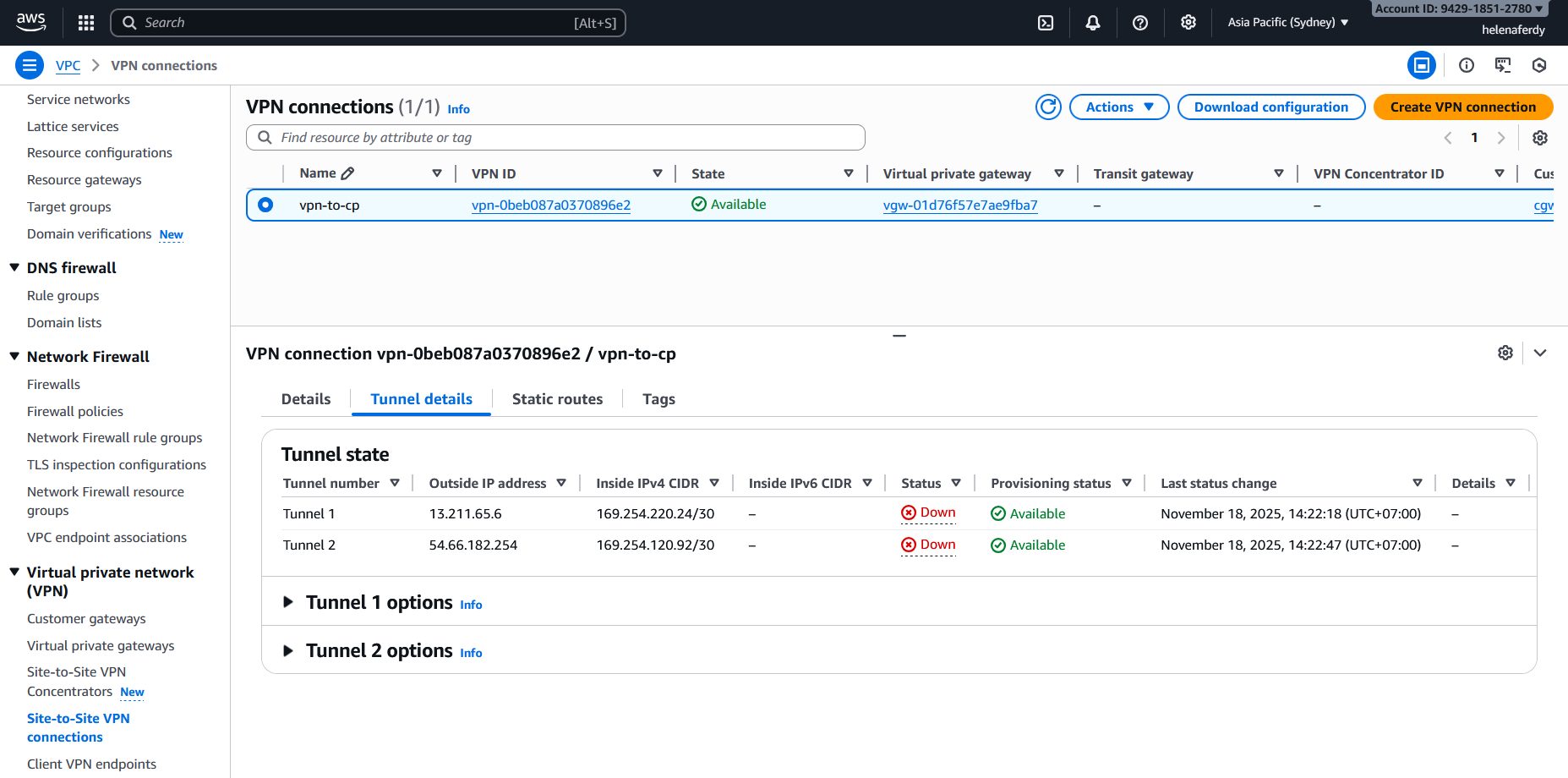Click the refresh VPN connections button

(1048, 107)
